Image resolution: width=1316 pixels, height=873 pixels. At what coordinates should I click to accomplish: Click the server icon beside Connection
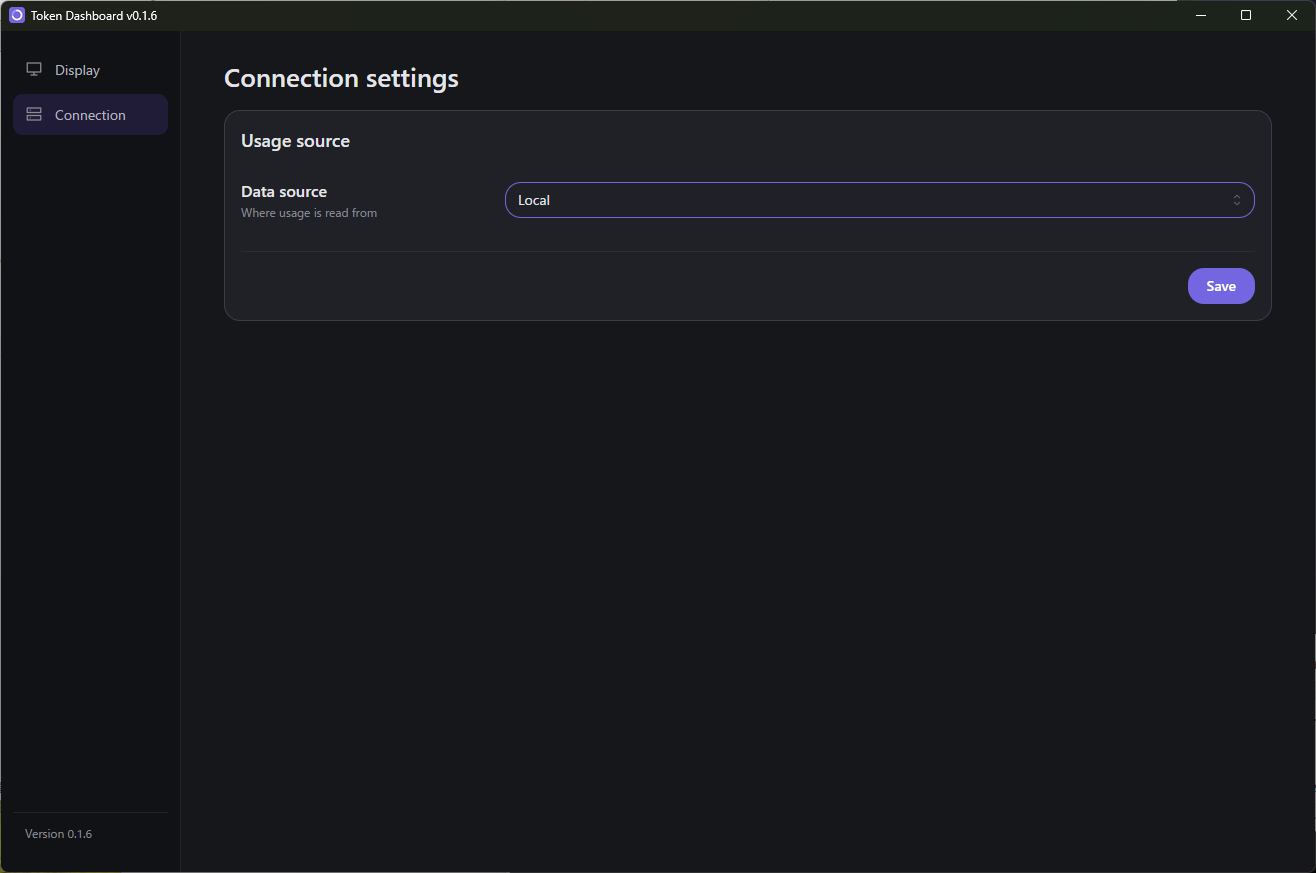point(34,115)
